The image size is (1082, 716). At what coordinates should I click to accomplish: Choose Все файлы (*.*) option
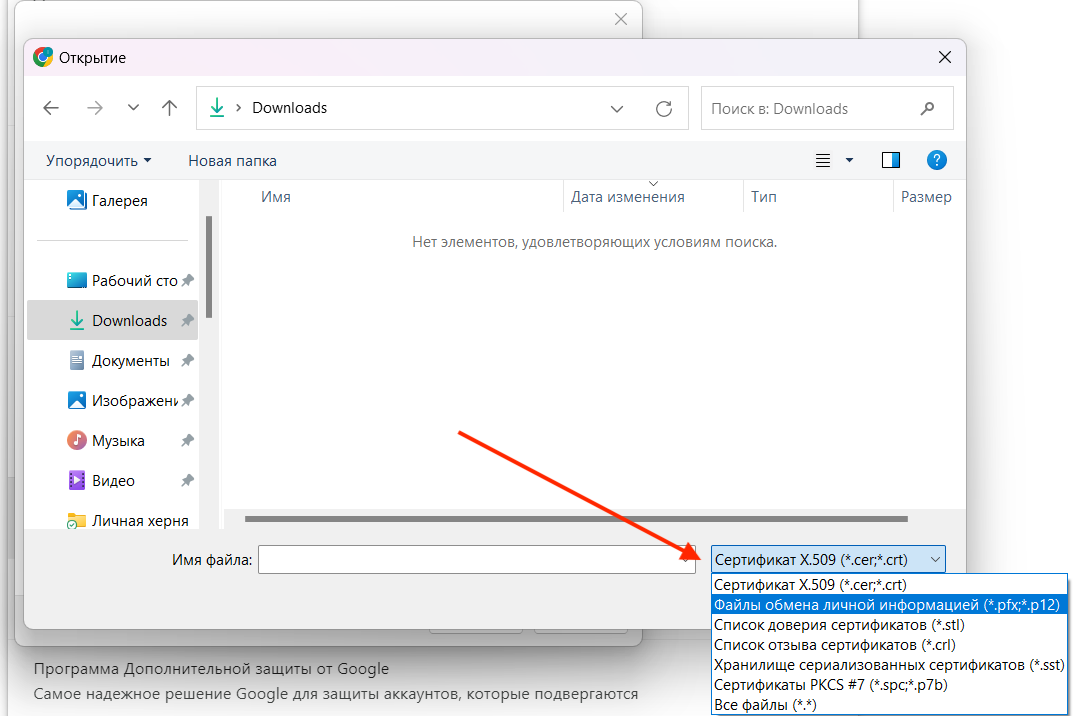coord(889,705)
